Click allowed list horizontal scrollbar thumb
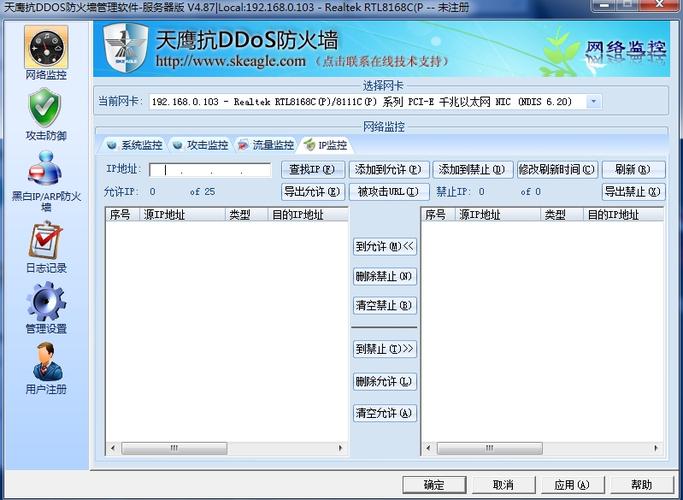683x500 pixels. (174, 448)
